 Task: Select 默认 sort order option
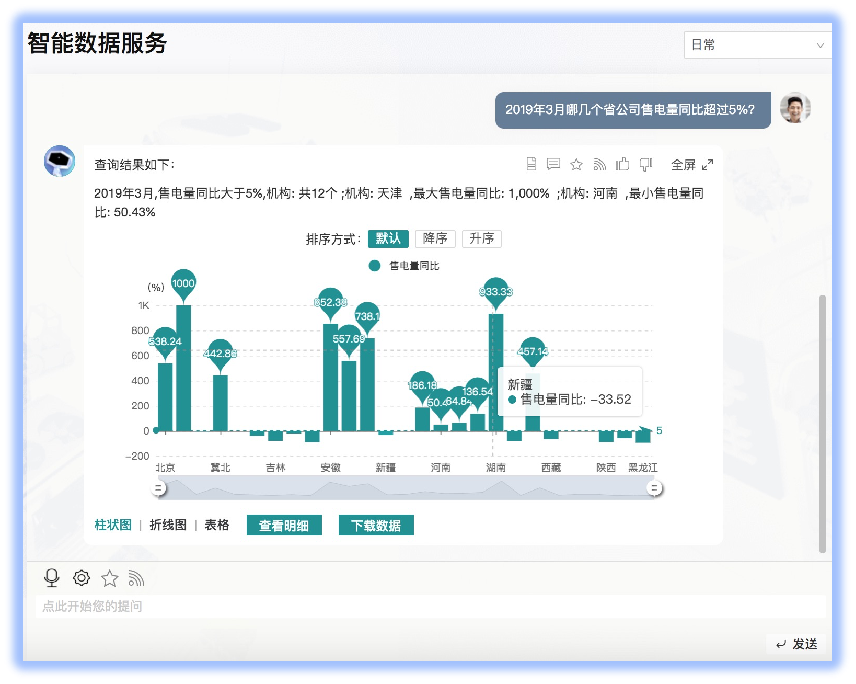[388, 239]
